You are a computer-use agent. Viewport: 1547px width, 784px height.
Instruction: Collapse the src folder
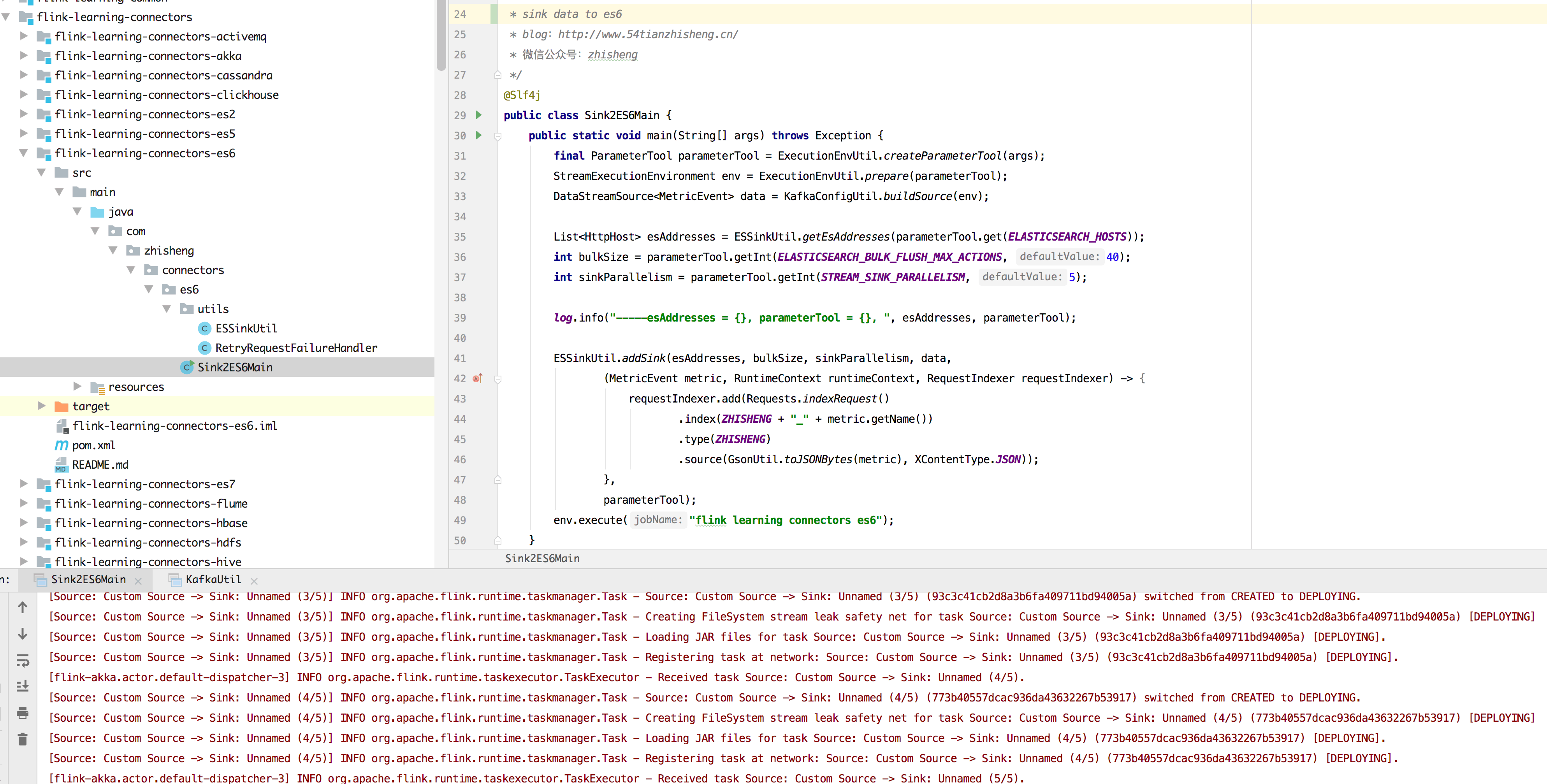point(41,172)
